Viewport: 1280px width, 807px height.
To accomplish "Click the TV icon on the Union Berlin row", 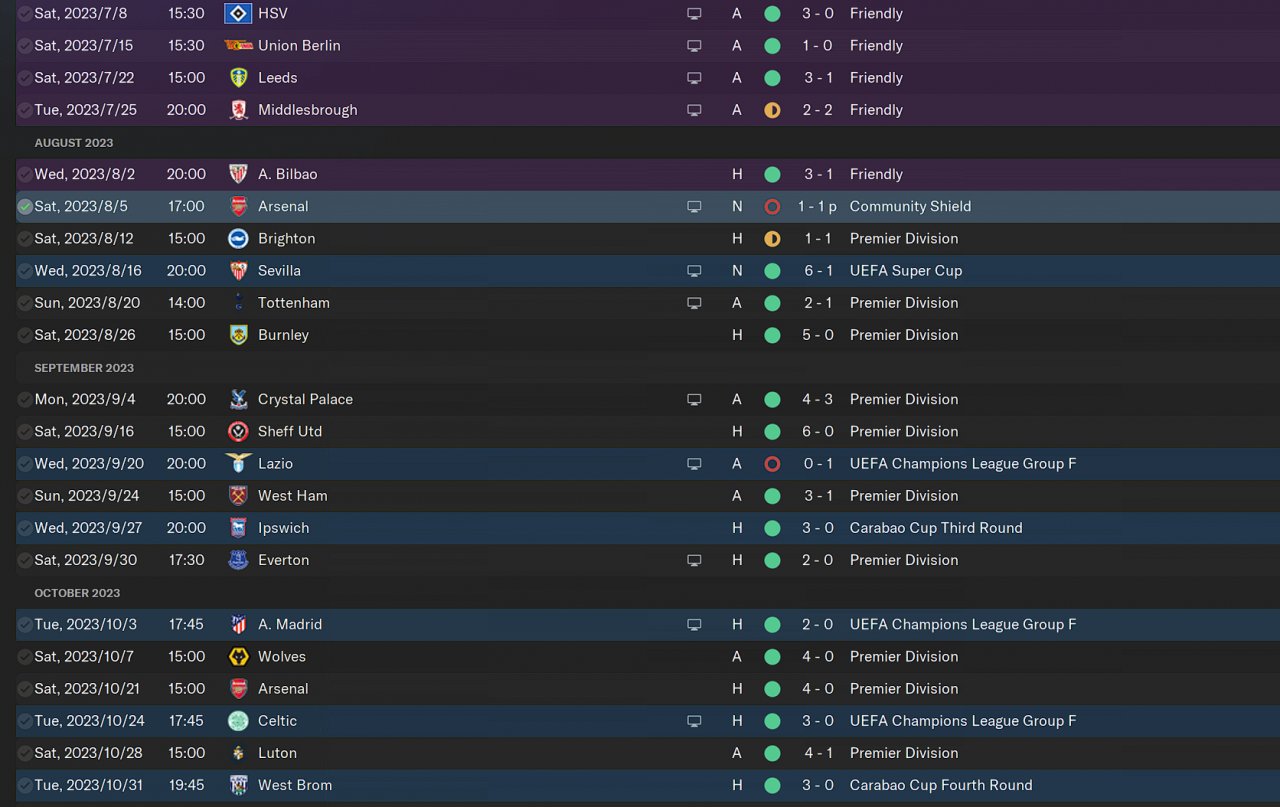I will click(694, 46).
